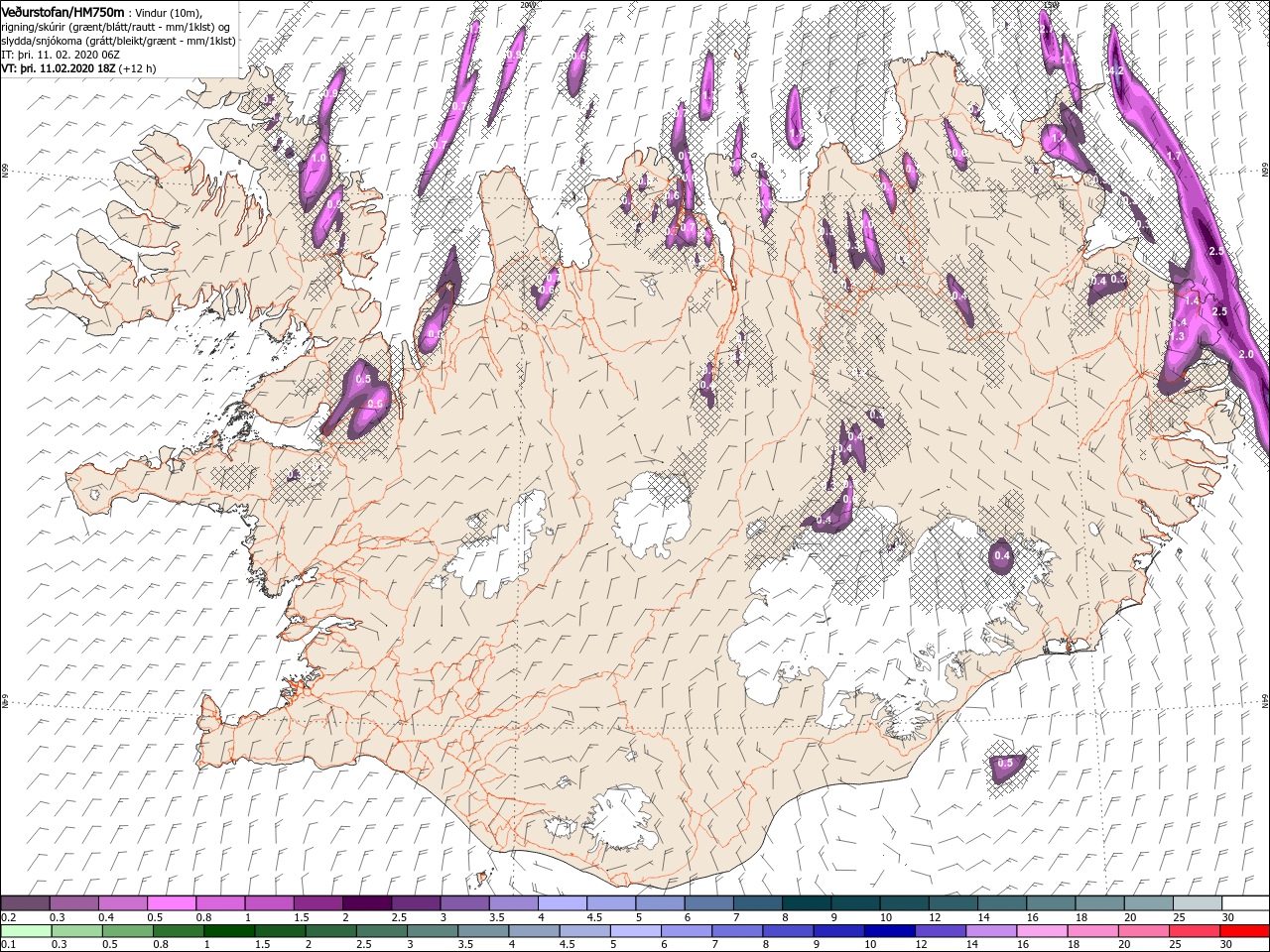The height and width of the screenshot is (952, 1270).
Task: Pick the lower-scale swatch between 12 and 14
Action: point(939,931)
